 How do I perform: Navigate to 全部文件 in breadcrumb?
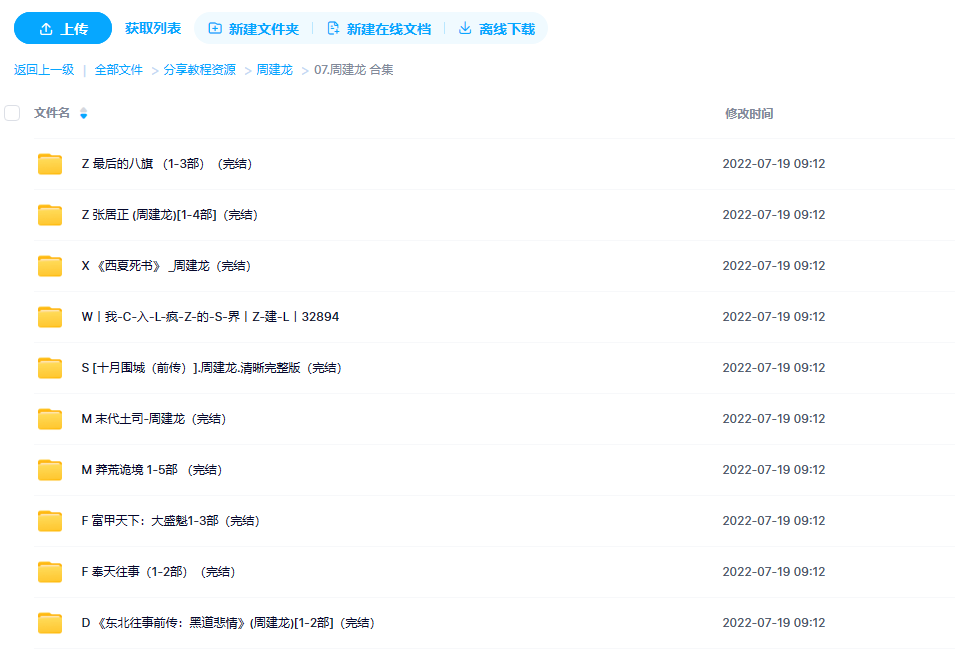pyautogui.click(x=119, y=70)
